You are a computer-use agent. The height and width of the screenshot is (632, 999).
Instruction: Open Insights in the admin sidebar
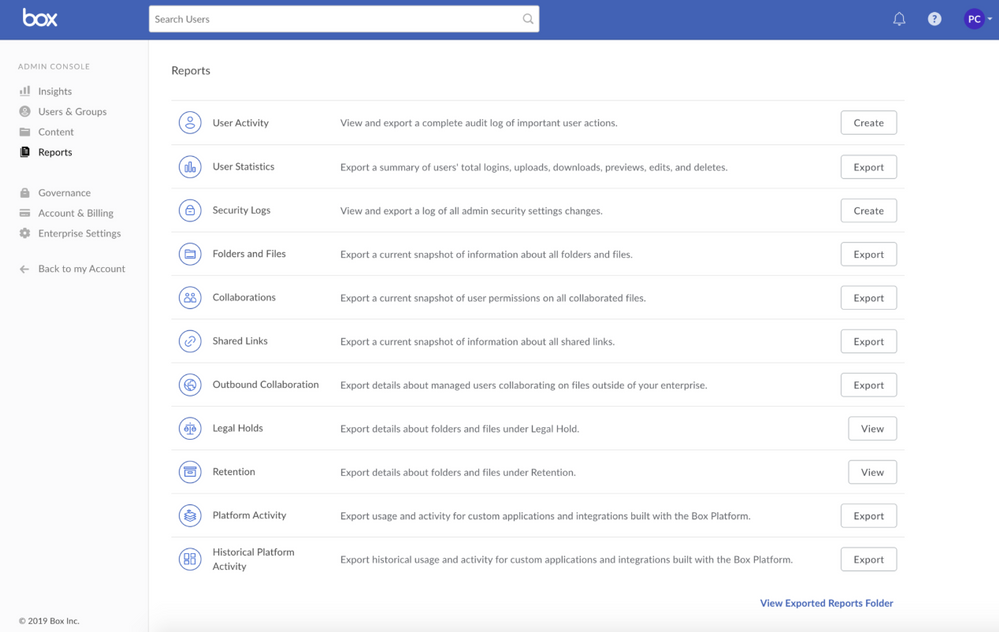55,91
